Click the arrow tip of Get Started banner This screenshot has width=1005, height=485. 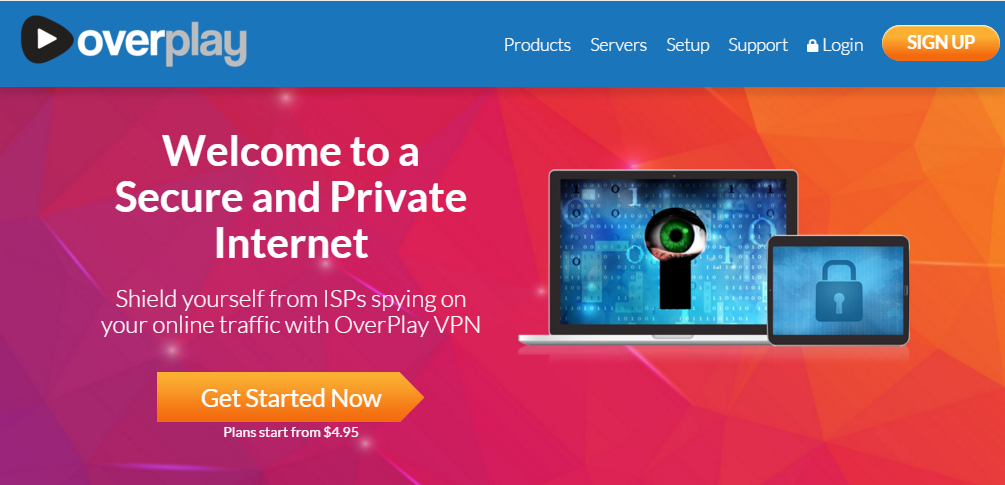click(413, 397)
